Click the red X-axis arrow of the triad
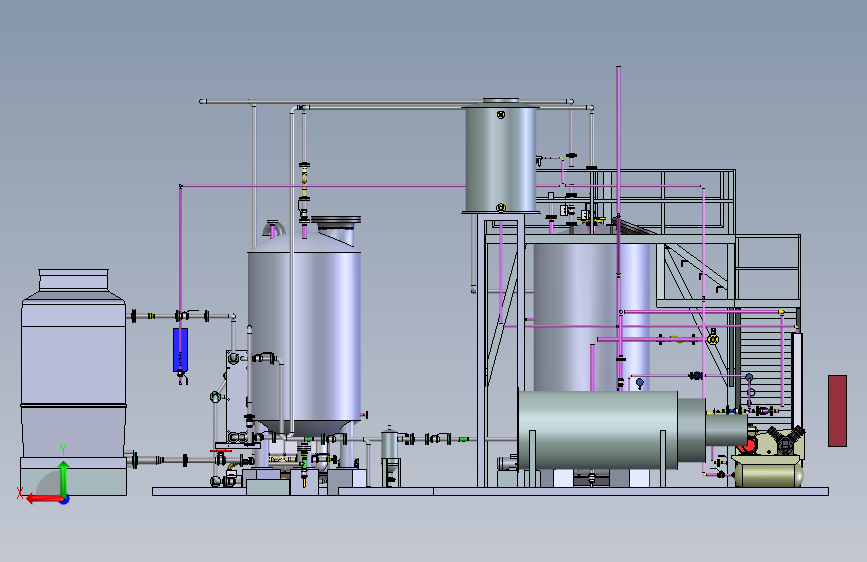 pyautogui.click(x=44, y=499)
